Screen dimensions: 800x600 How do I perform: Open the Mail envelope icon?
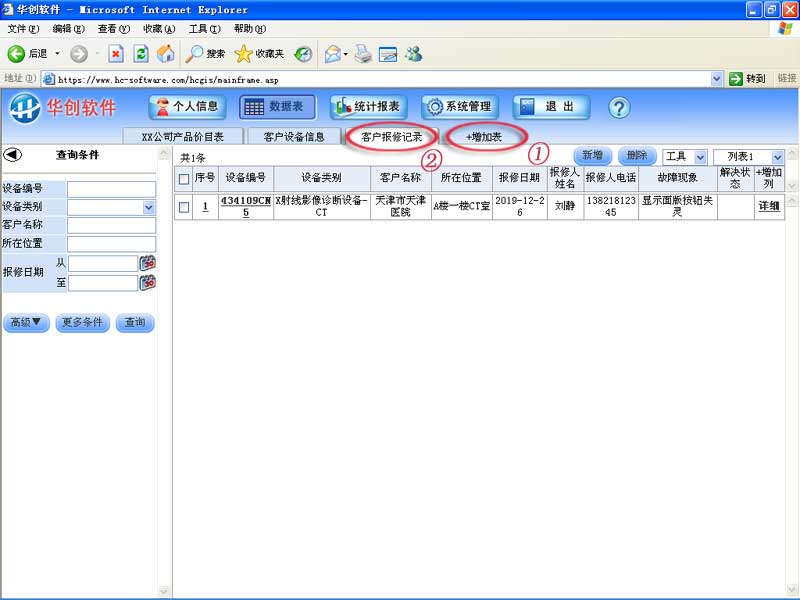332,54
